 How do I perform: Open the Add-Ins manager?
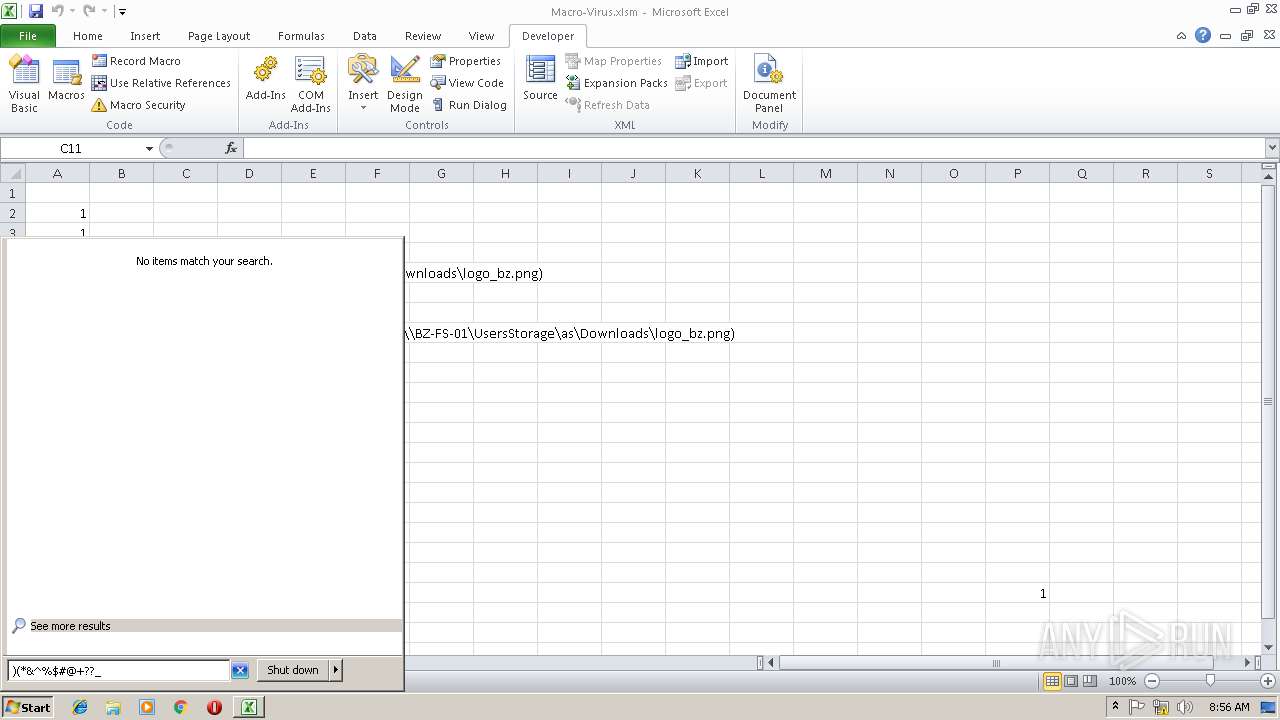(x=265, y=80)
